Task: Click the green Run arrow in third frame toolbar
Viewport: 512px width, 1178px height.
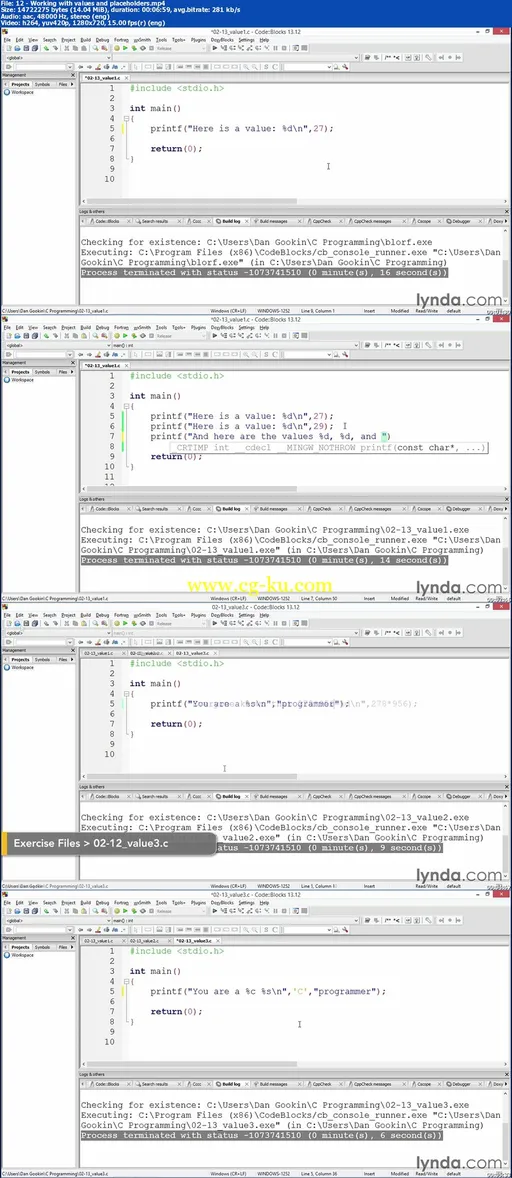Action: pyautogui.click(x=127, y=624)
